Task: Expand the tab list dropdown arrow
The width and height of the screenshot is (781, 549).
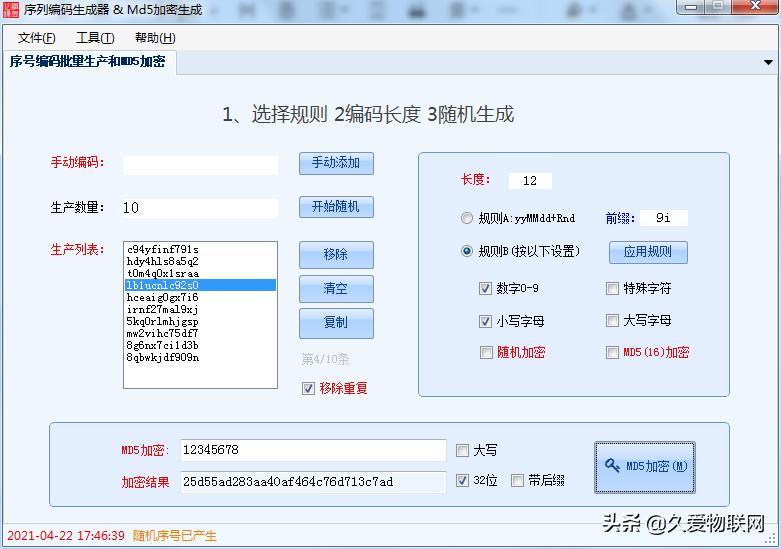Action: click(x=768, y=63)
